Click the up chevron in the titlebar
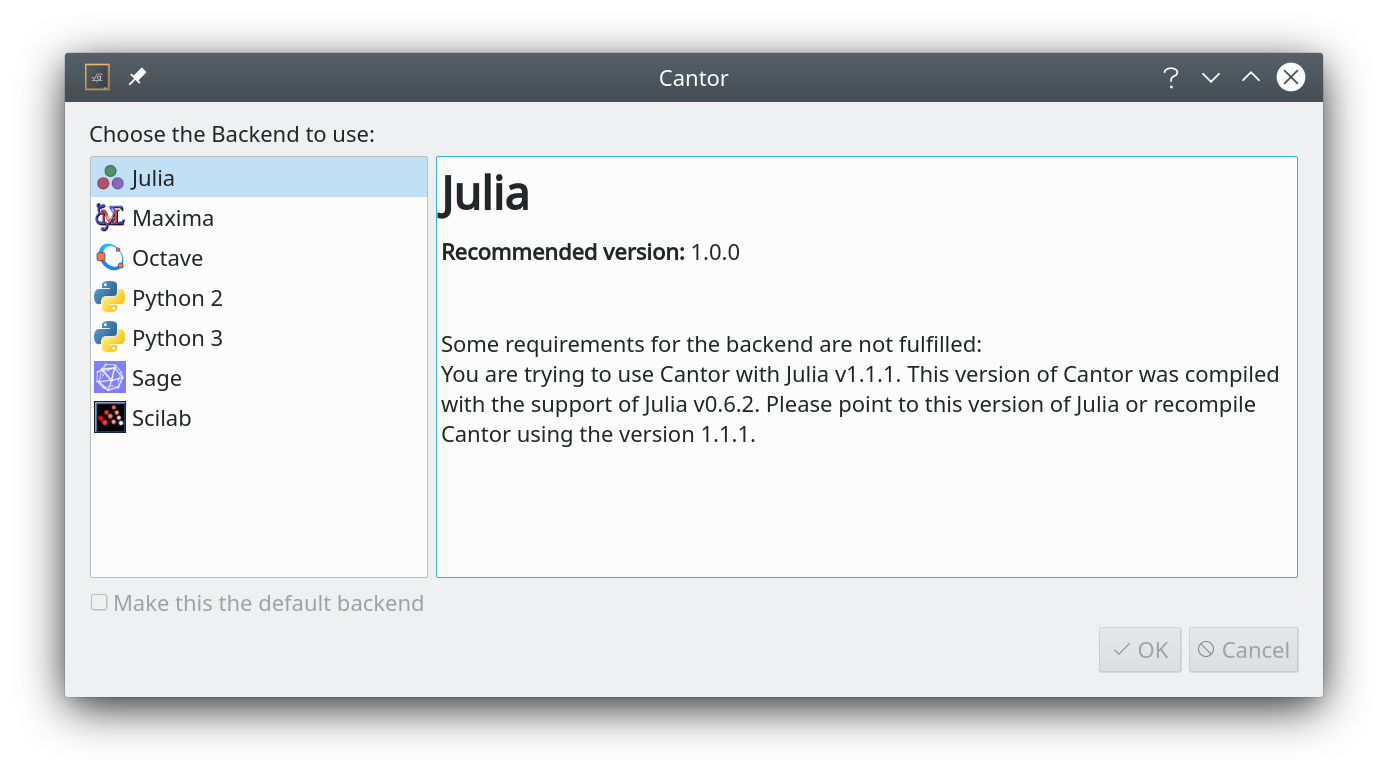Viewport: 1388px width, 774px height. 1251,77
